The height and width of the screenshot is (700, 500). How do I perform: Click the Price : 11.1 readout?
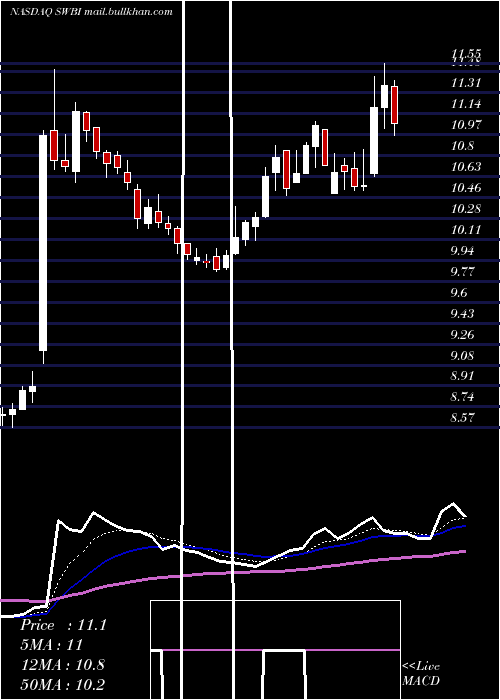coord(63,625)
